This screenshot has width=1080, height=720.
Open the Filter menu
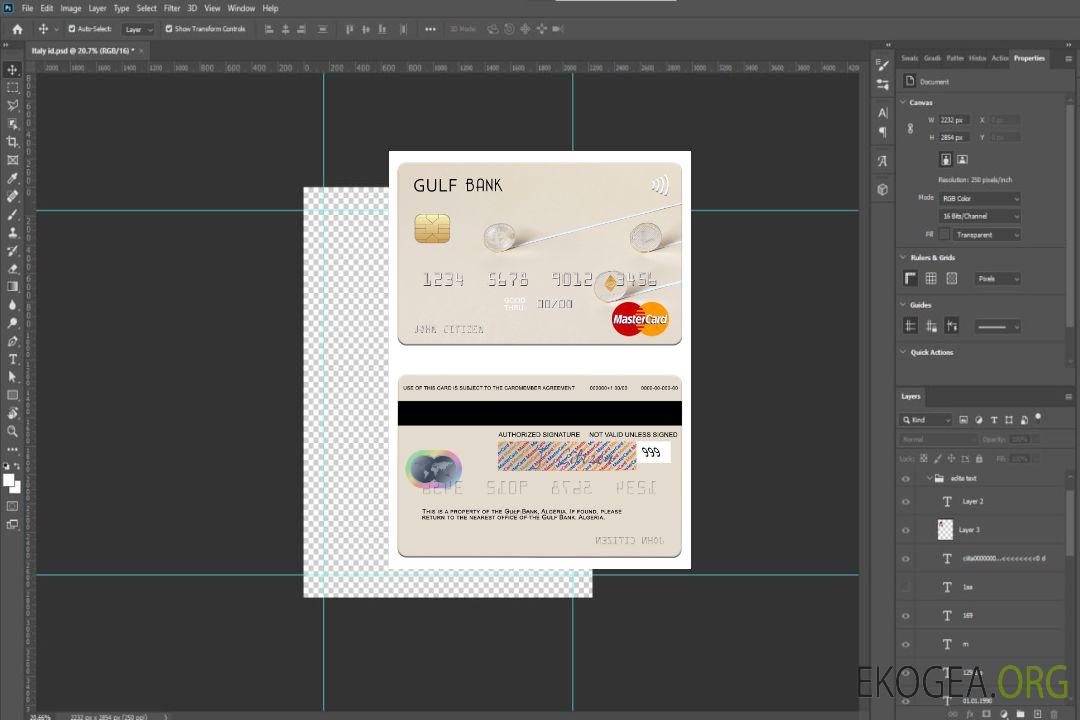[x=172, y=8]
